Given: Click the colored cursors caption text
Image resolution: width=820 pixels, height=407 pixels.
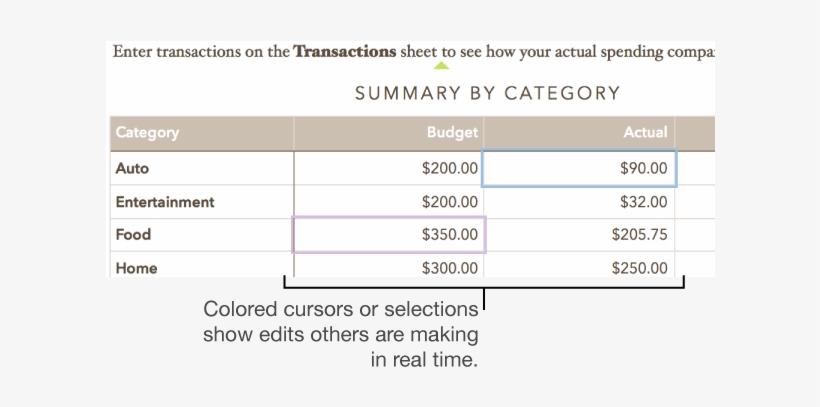Looking at the screenshot, I should pos(341,334).
